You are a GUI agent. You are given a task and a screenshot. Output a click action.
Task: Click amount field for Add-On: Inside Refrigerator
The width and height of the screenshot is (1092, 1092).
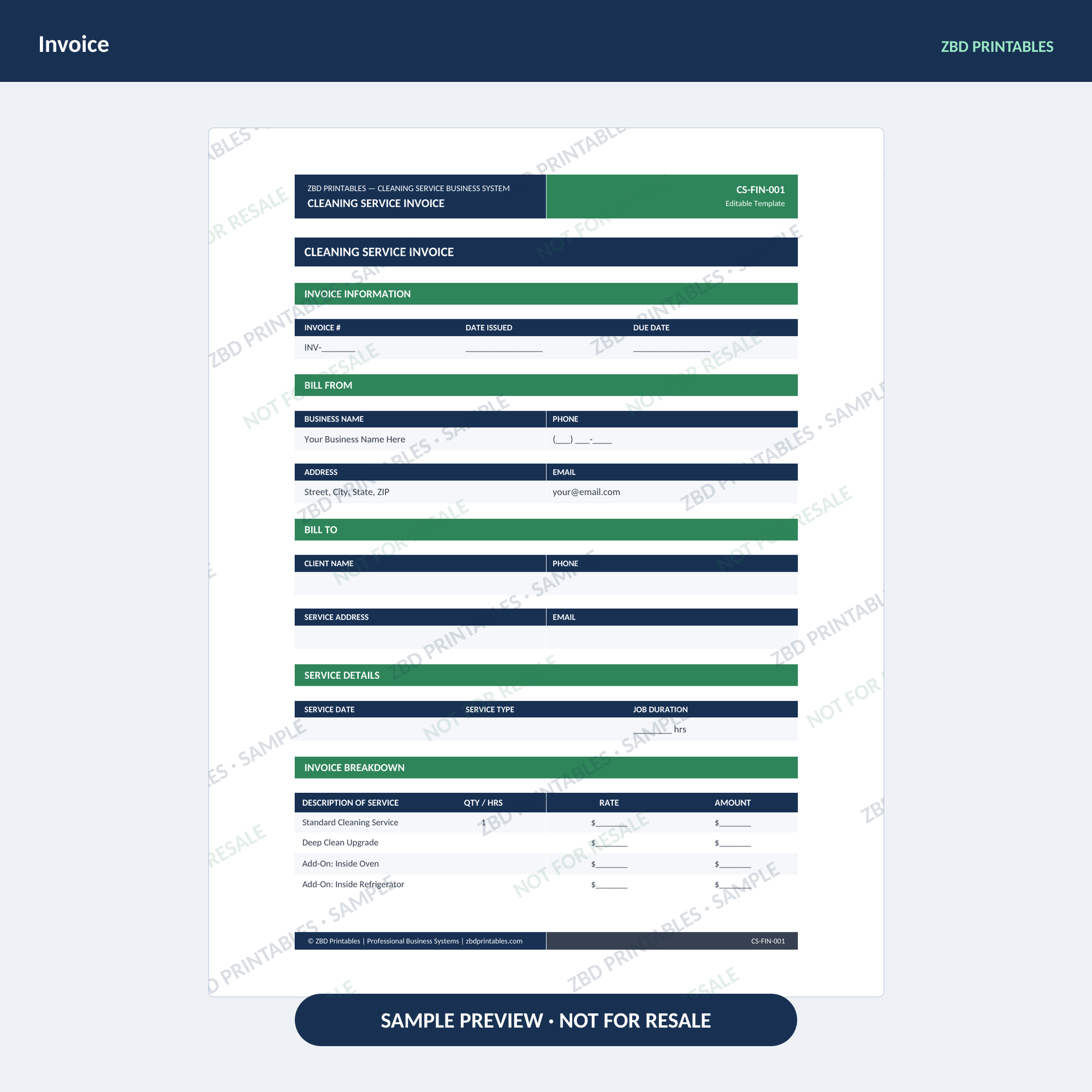click(733, 885)
